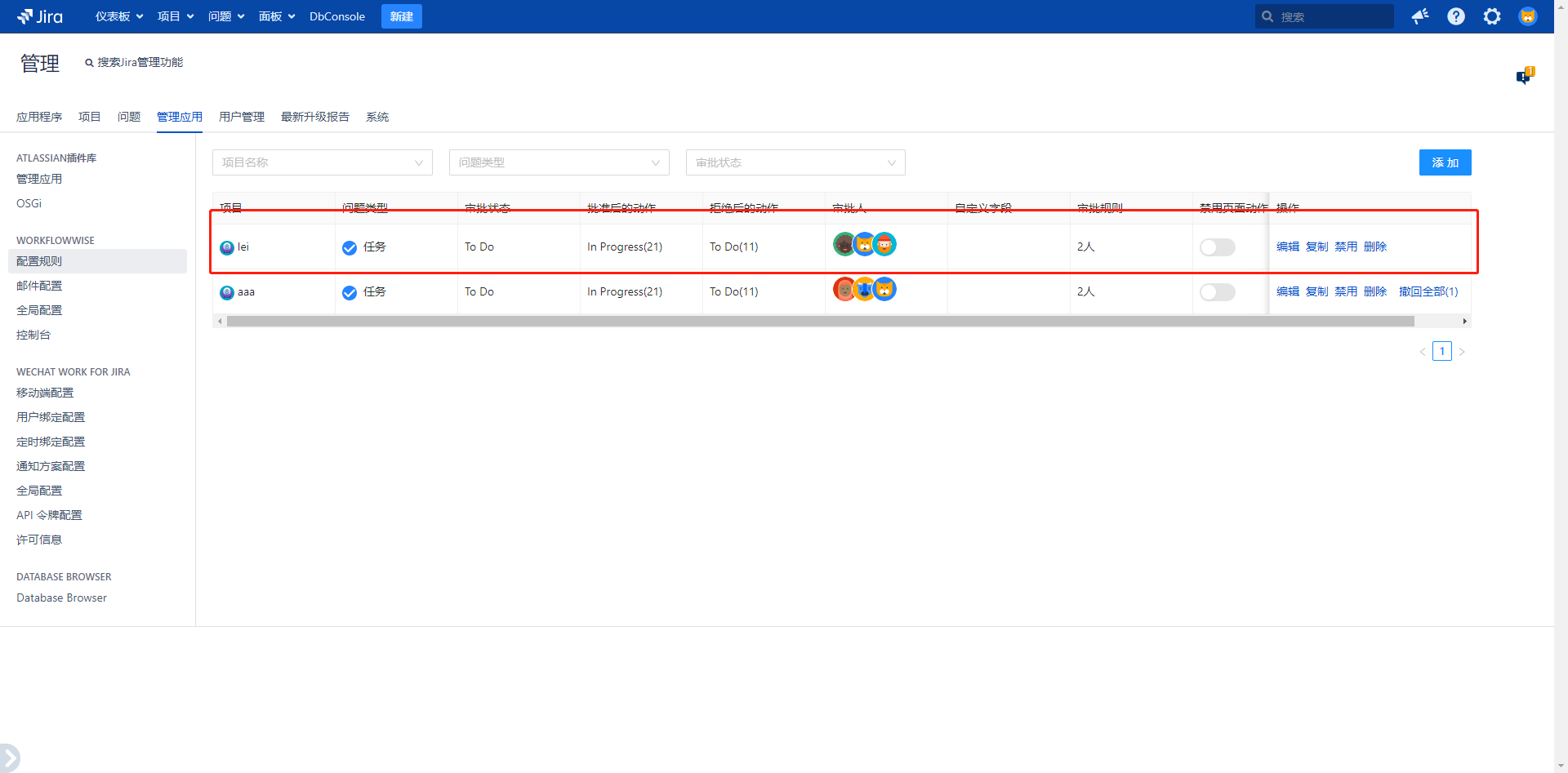Switch to the 用户管理 tab

coord(242,117)
